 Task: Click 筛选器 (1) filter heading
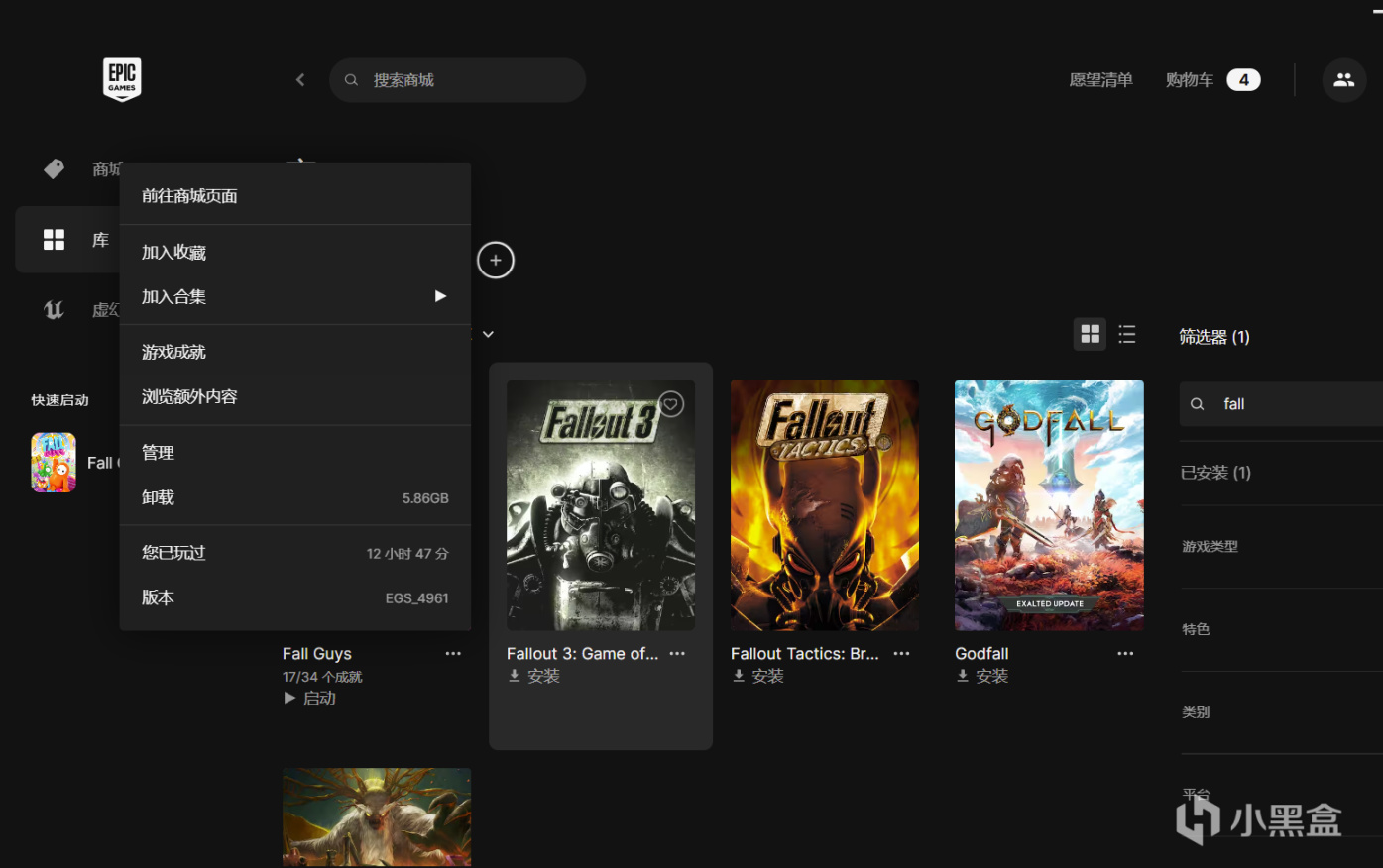1214,337
